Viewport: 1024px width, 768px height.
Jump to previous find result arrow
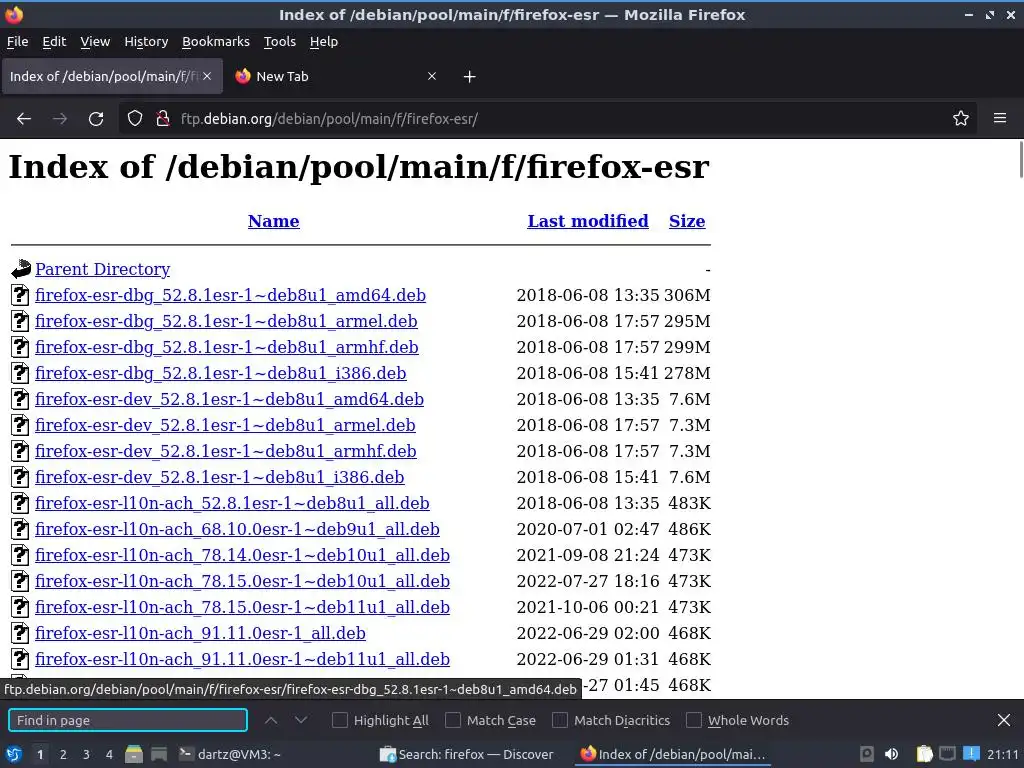pyautogui.click(x=271, y=720)
